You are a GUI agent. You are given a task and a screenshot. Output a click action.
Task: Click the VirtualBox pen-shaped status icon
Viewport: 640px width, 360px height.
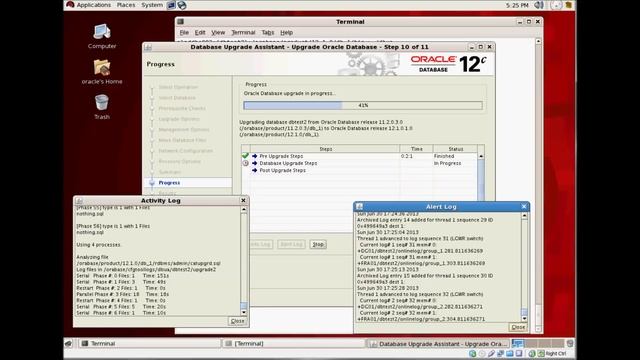[491, 353]
